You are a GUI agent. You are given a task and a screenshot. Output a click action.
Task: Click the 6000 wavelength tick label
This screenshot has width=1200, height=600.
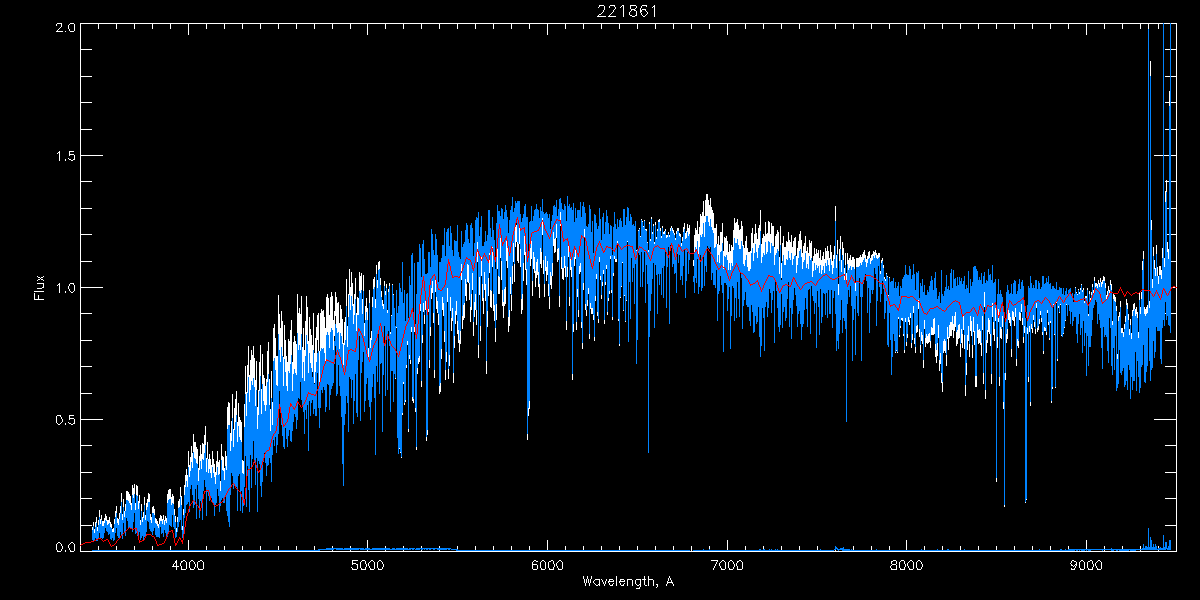547,565
